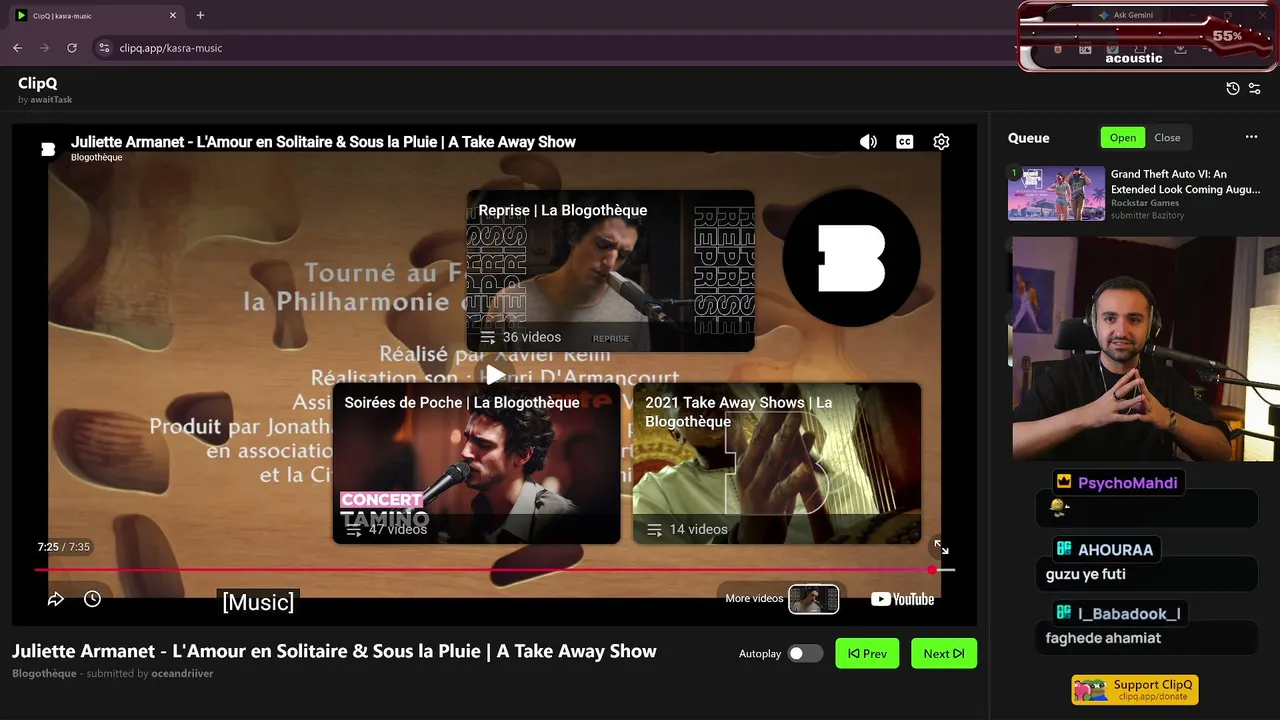
Task: Click the Rockstar Games channel name
Action: [1145, 203]
